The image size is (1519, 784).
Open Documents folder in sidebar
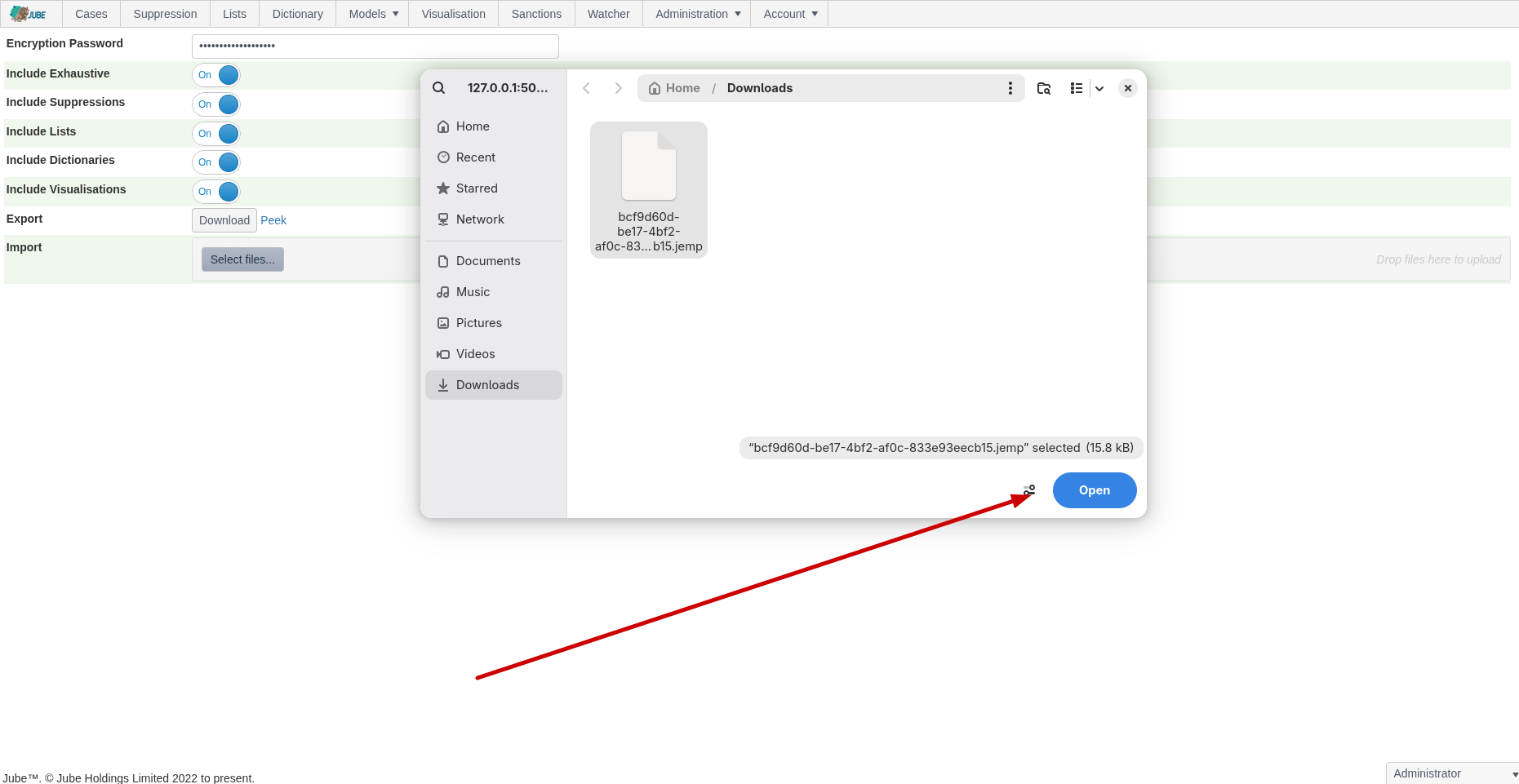494,261
